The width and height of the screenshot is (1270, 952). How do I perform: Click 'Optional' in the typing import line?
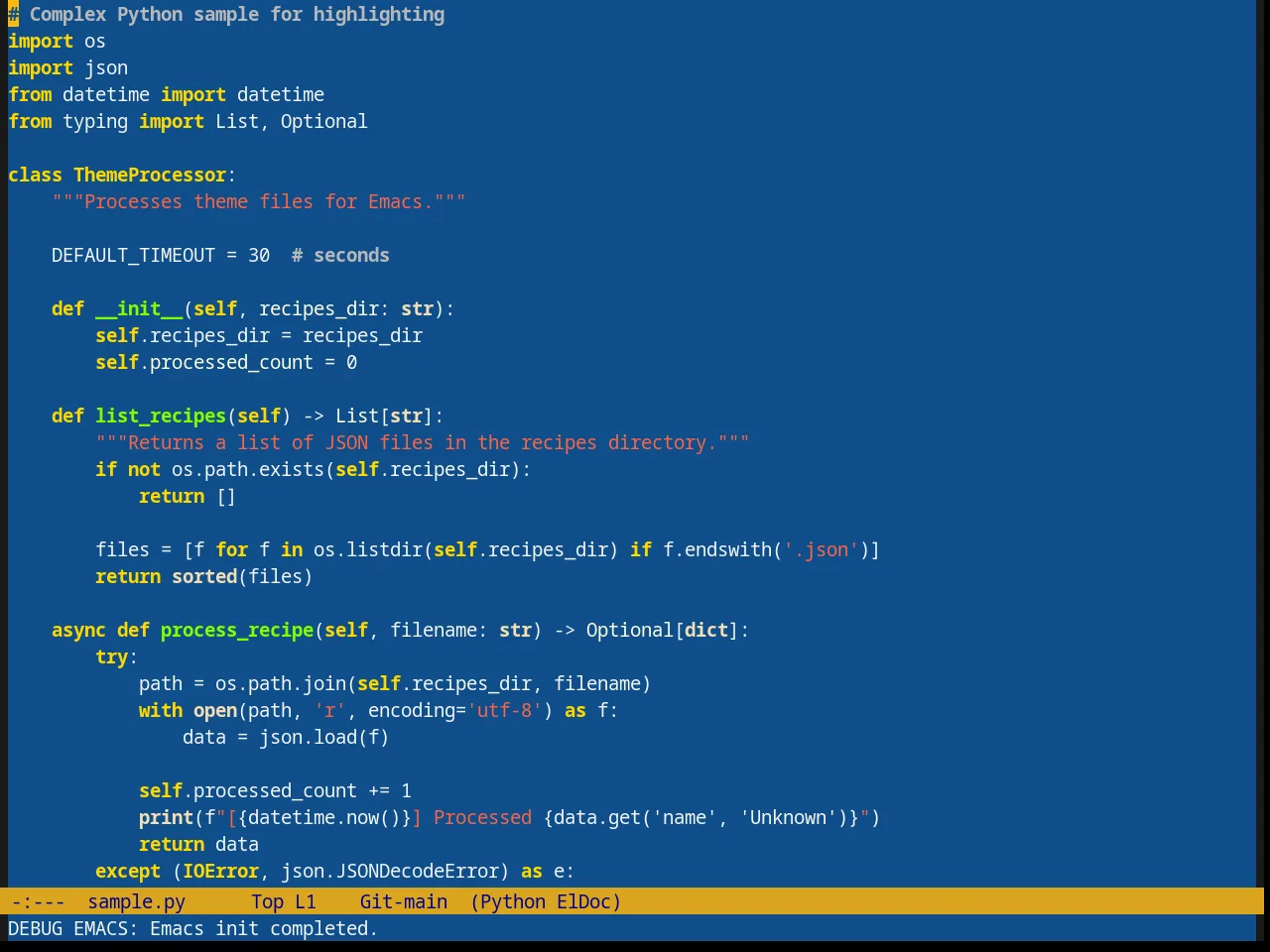(x=323, y=121)
